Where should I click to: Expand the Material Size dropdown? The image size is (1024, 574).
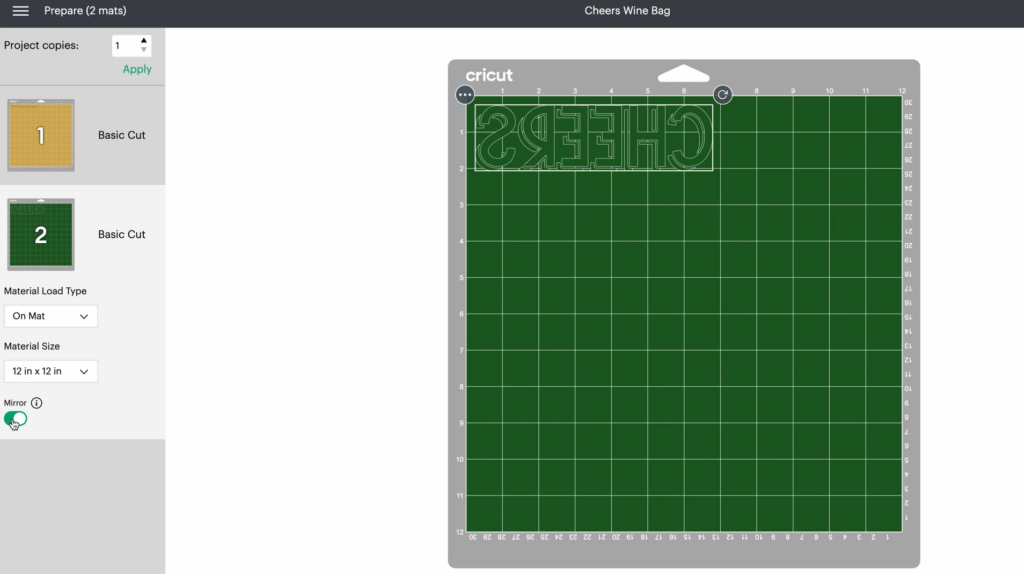pos(51,371)
